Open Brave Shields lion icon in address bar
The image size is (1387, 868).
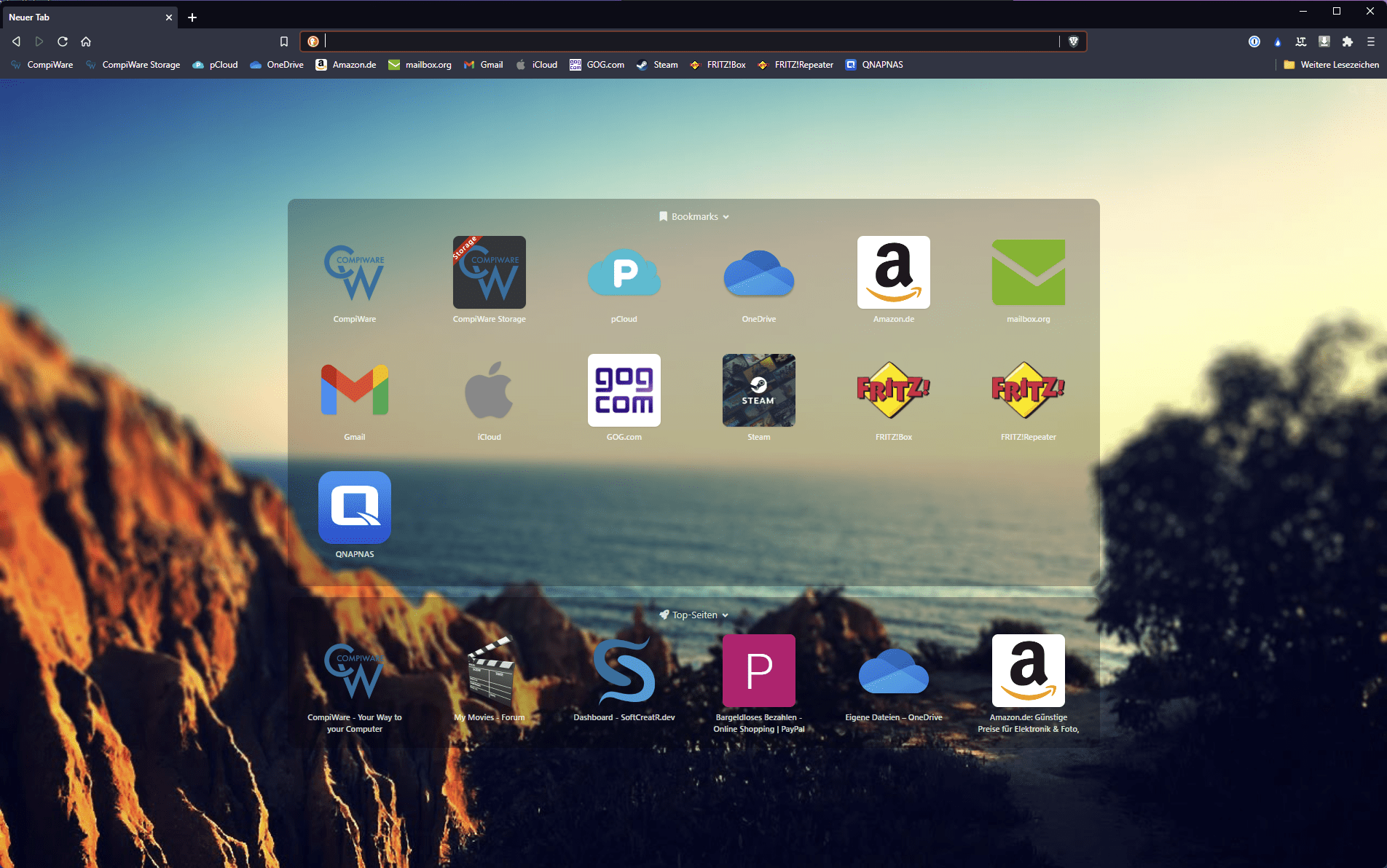1073,42
